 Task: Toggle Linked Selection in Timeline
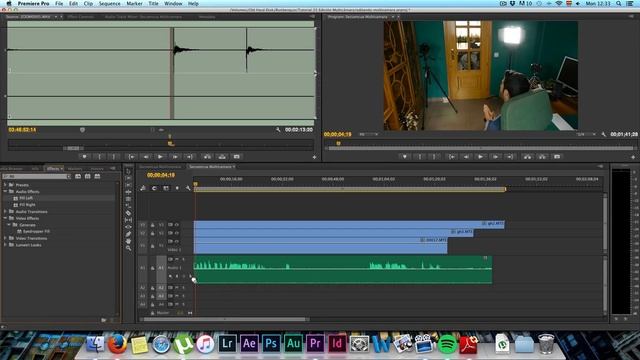point(166,188)
